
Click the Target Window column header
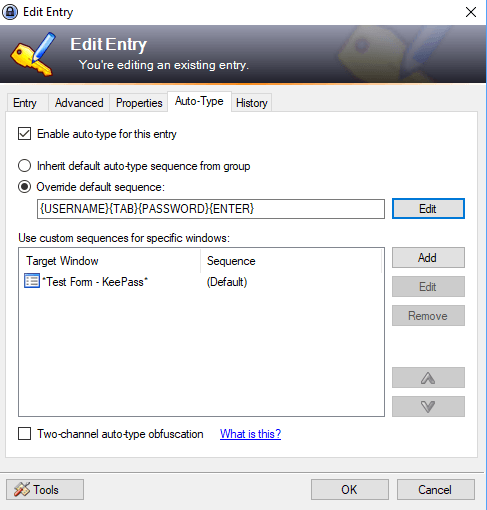pyautogui.click(x=110, y=261)
